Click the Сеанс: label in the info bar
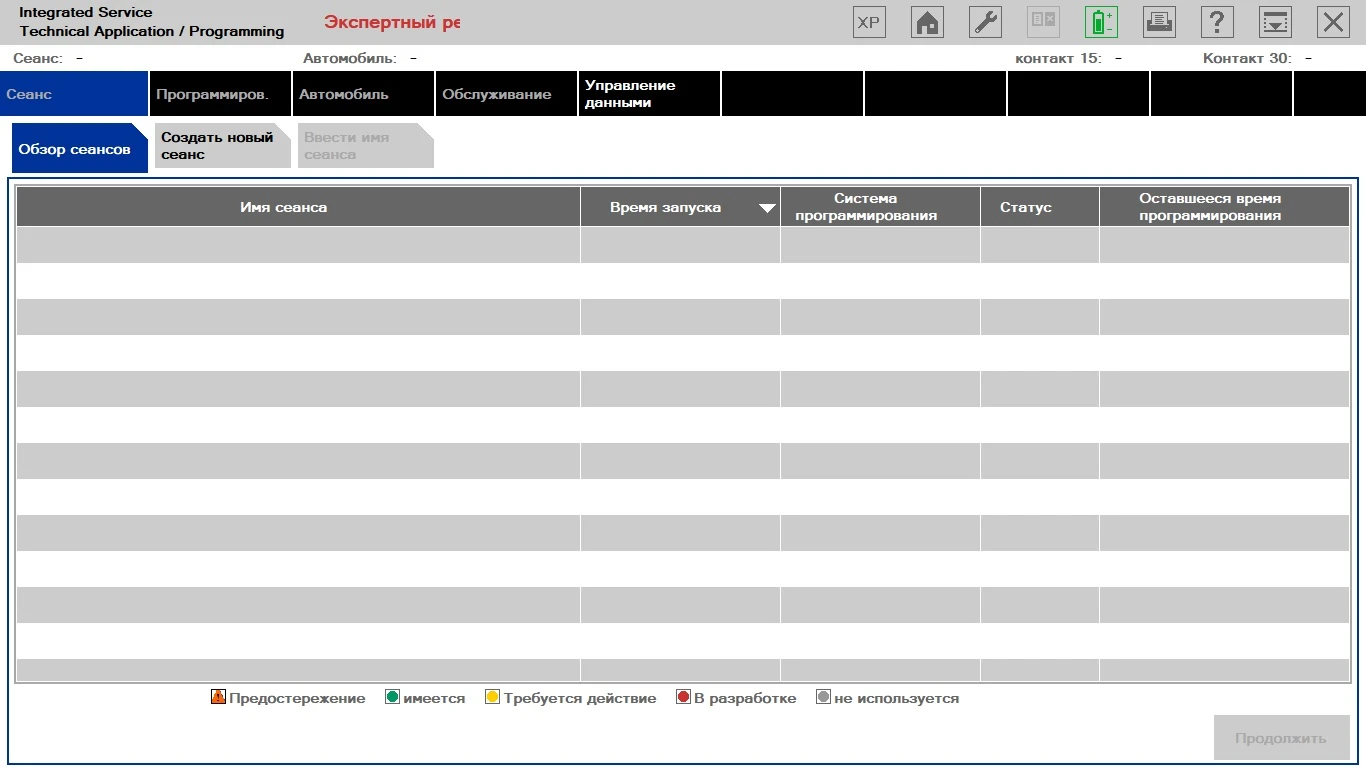The height and width of the screenshot is (768, 1366). 38,58
